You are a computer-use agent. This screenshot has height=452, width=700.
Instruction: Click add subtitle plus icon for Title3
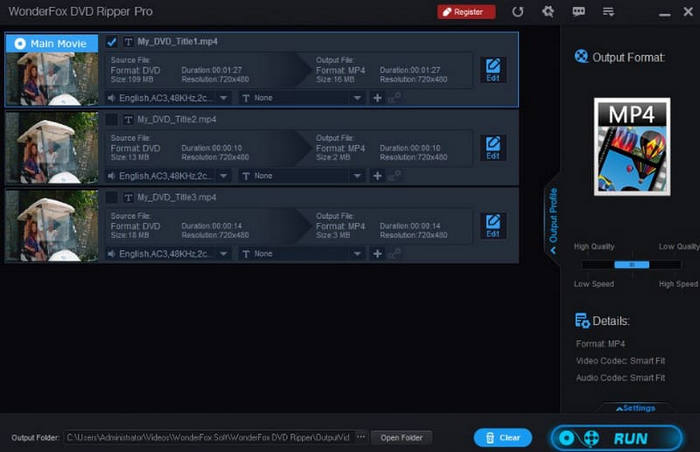click(377, 254)
